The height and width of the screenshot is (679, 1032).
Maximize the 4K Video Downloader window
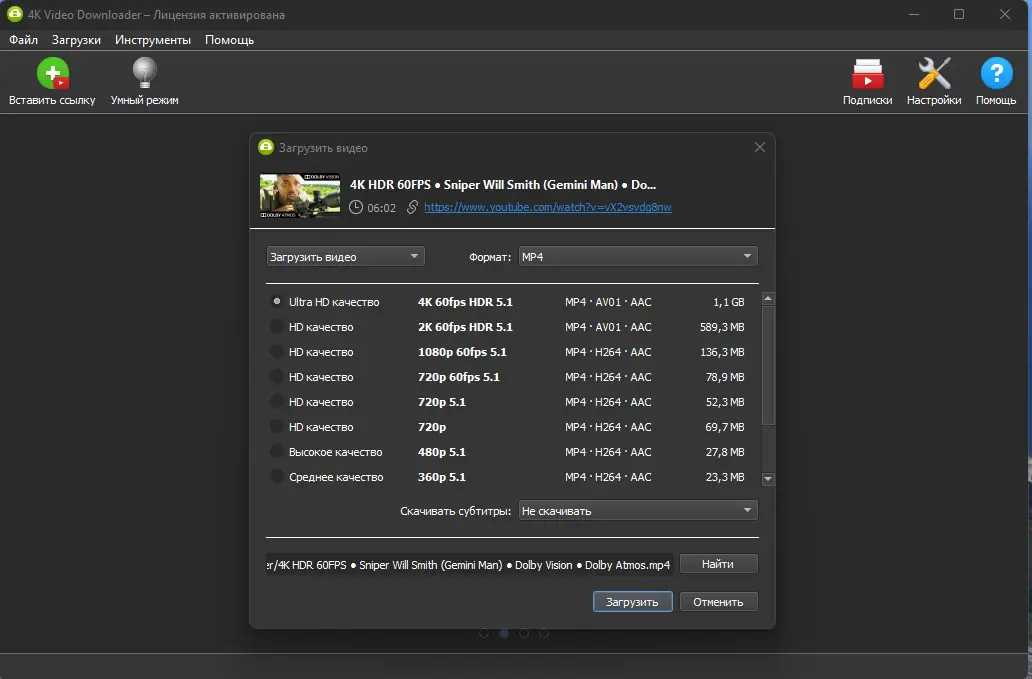point(959,14)
